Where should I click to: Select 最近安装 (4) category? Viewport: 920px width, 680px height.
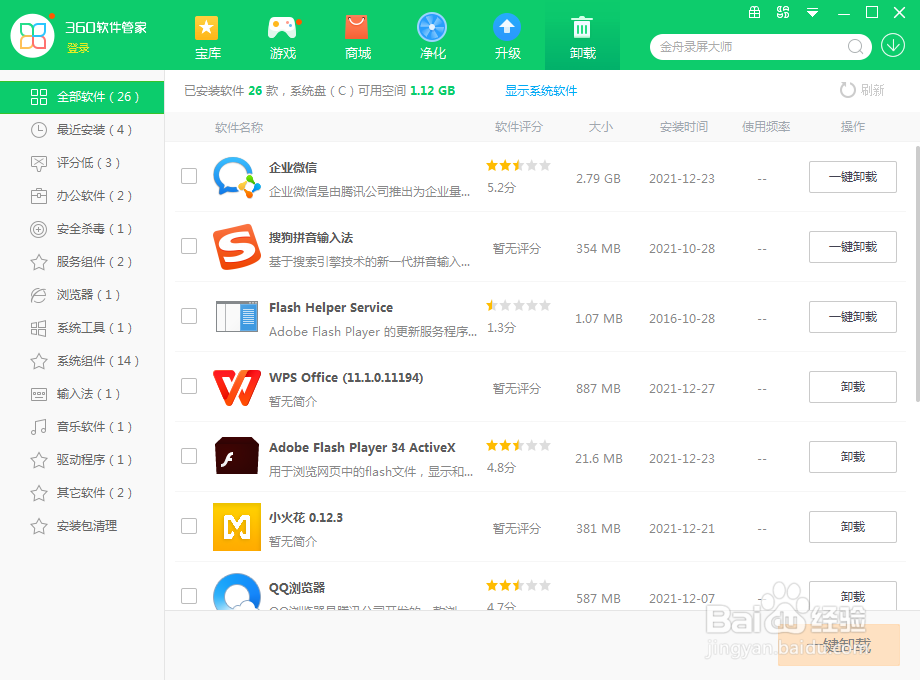click(x=82, y=130)
